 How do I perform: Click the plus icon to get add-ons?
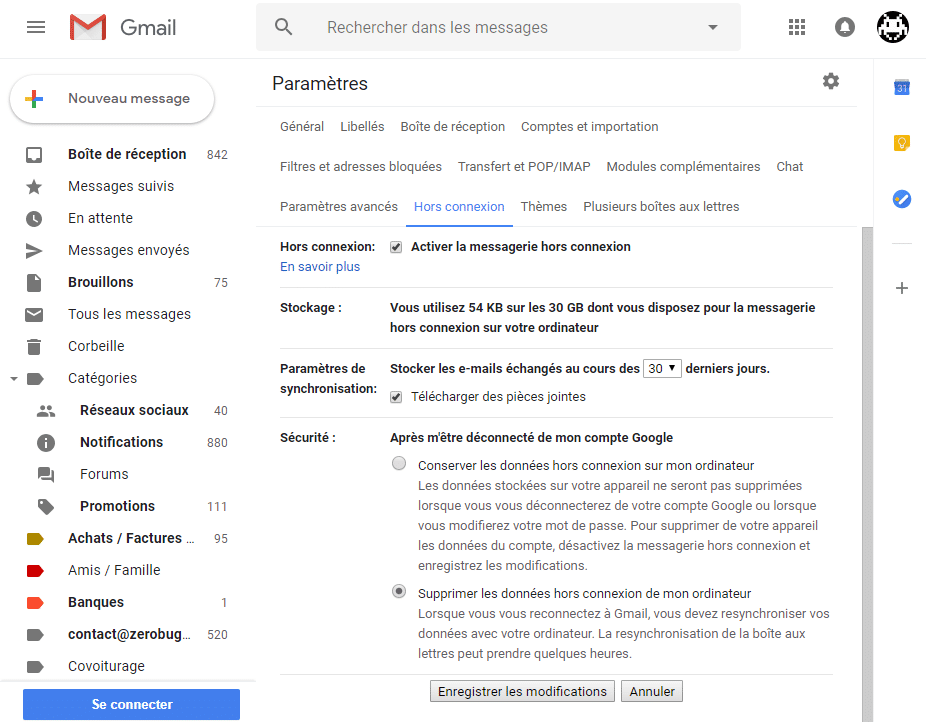click(x=901, y=288)
